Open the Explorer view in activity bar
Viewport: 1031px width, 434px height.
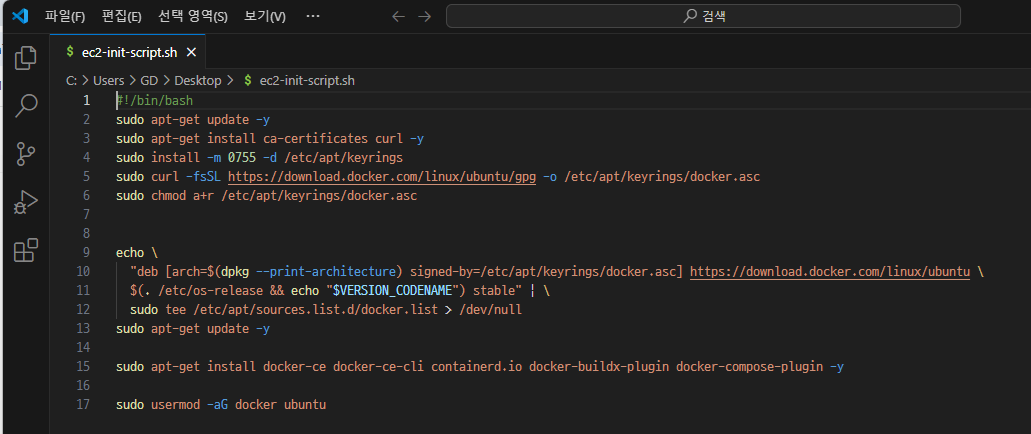pos(26,58)
